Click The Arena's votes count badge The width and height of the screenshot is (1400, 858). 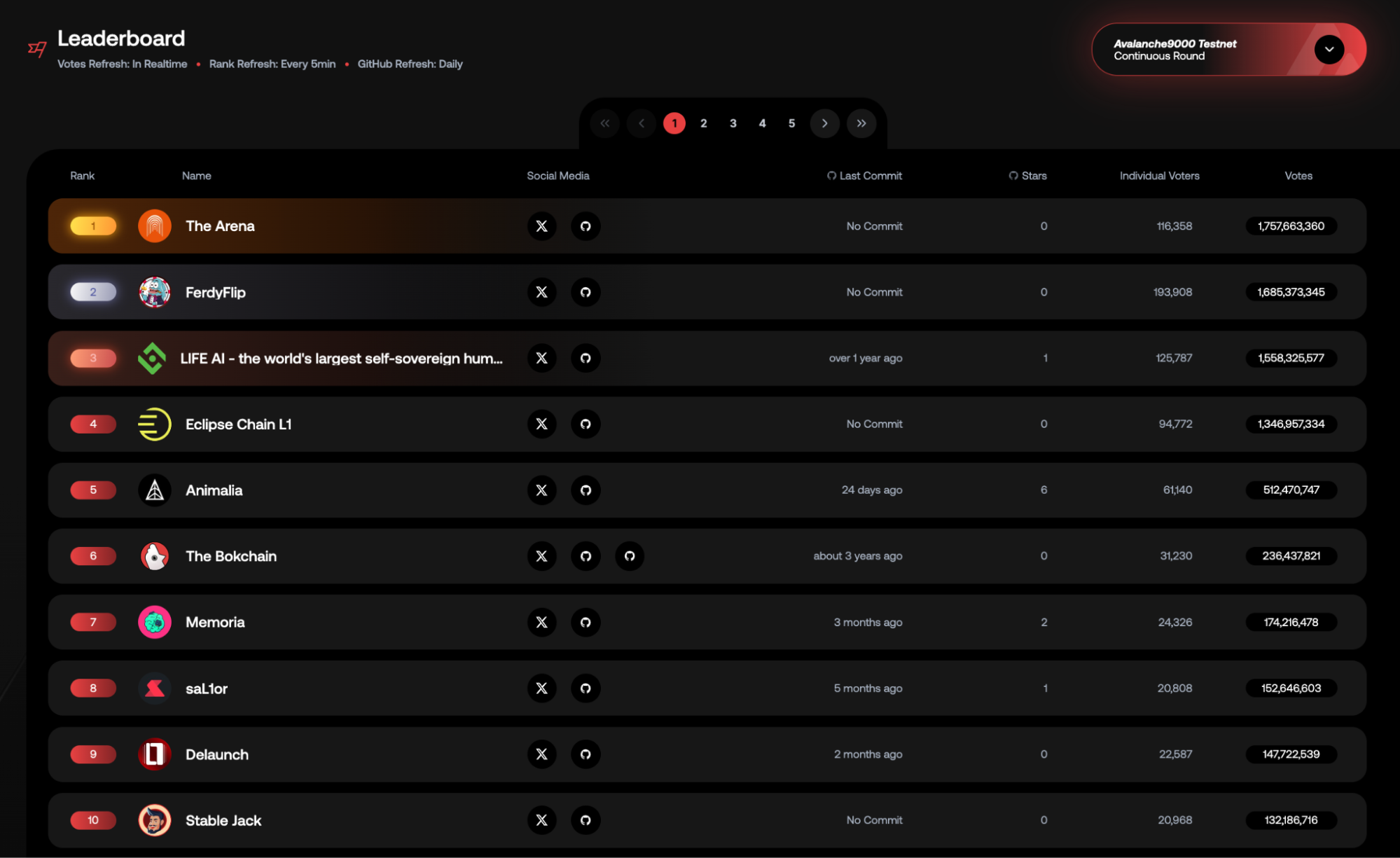1291,226
